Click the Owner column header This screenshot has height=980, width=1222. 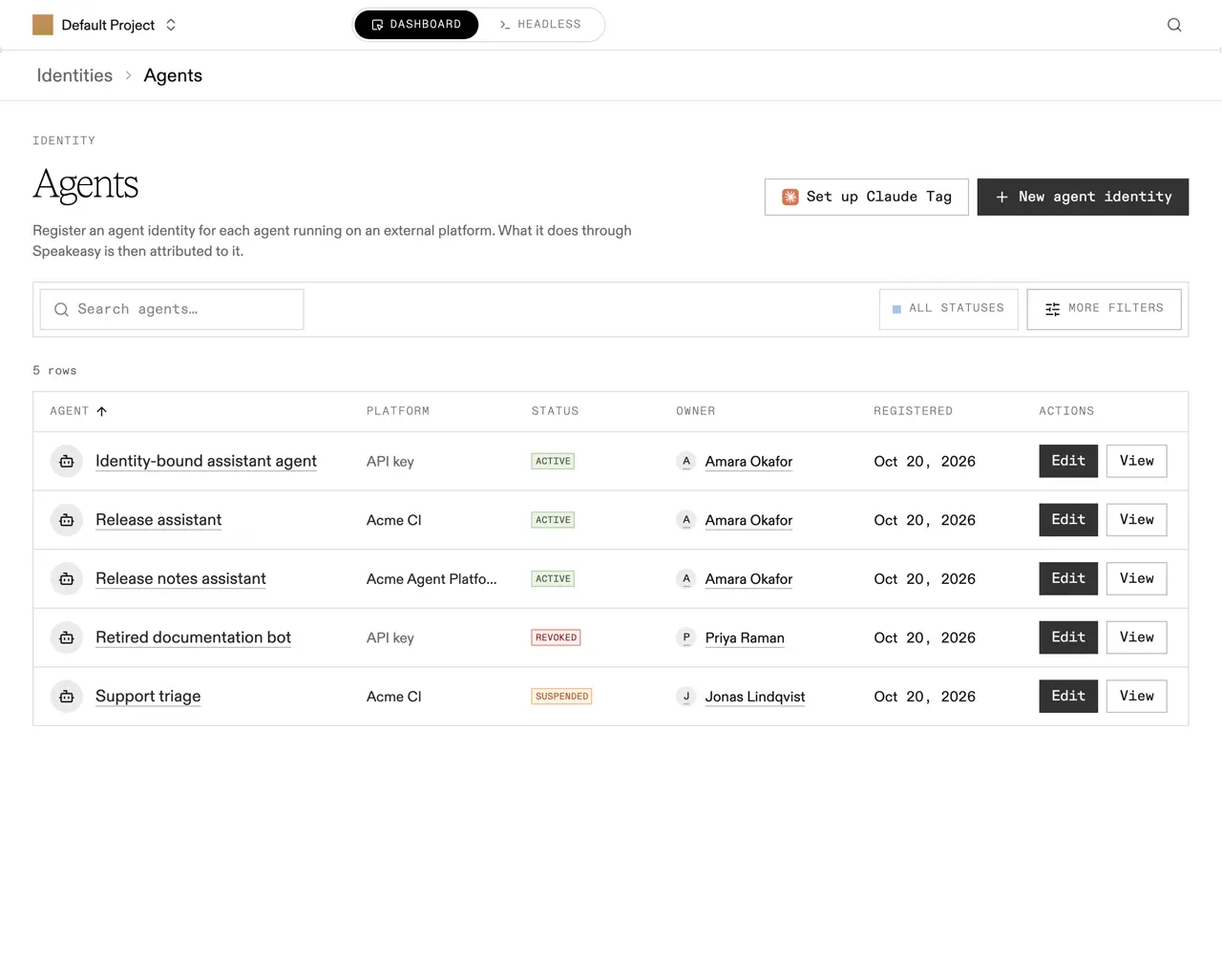point(696,411)
